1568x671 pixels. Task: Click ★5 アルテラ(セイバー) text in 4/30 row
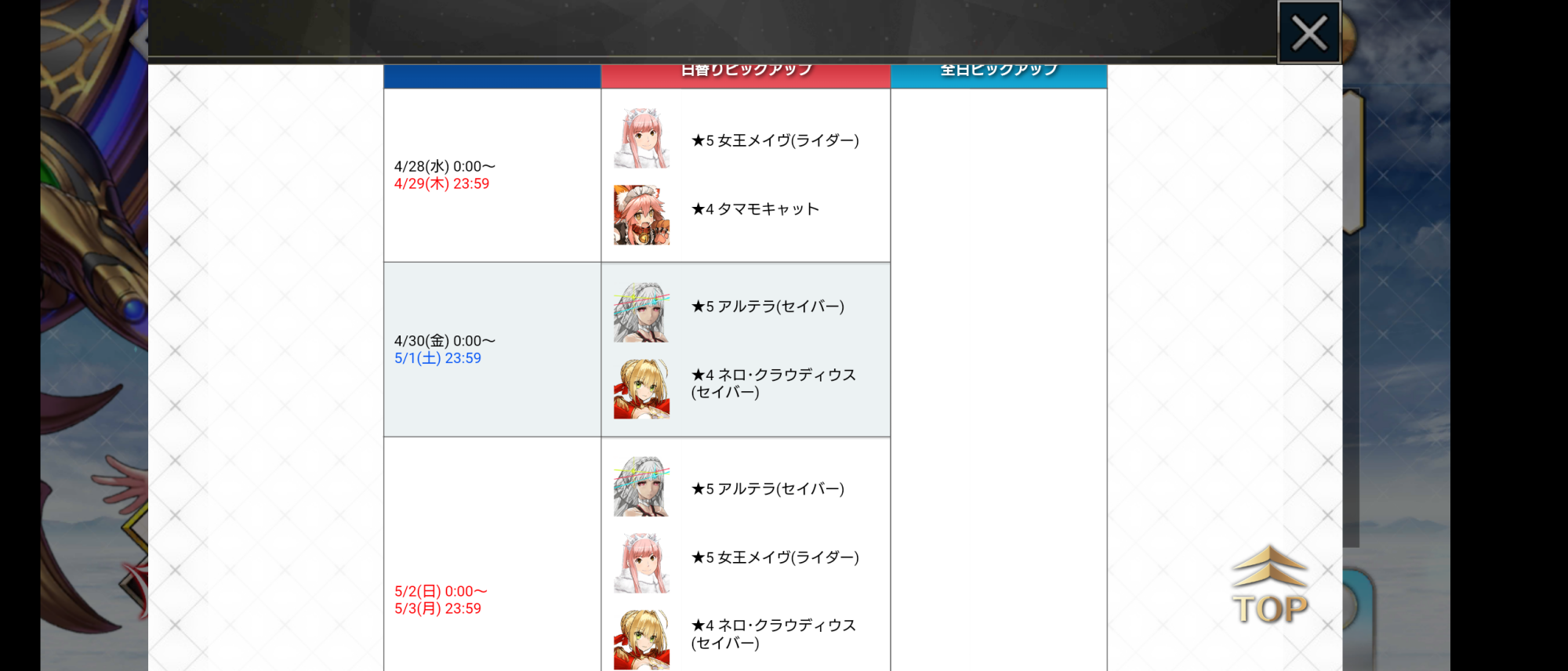pyautogui.click(x=768, y=306)
